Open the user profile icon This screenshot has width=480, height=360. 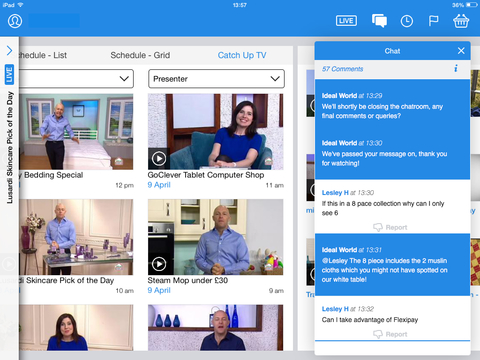click(15, 21)
